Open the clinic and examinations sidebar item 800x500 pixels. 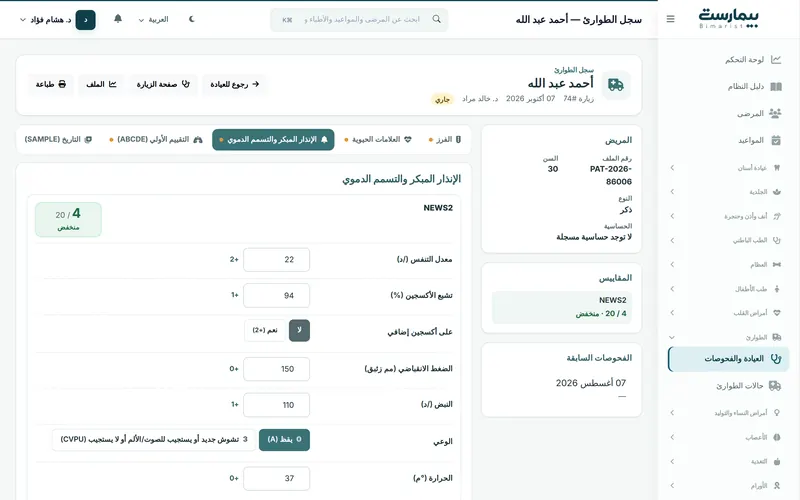(x=728, y=359)
